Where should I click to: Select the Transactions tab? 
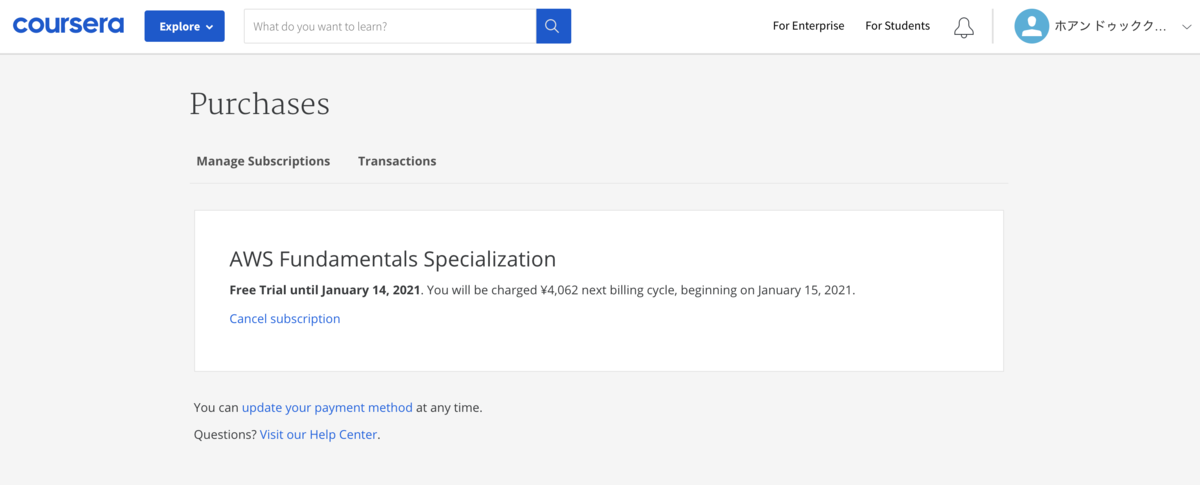click(x=397, y=161)
